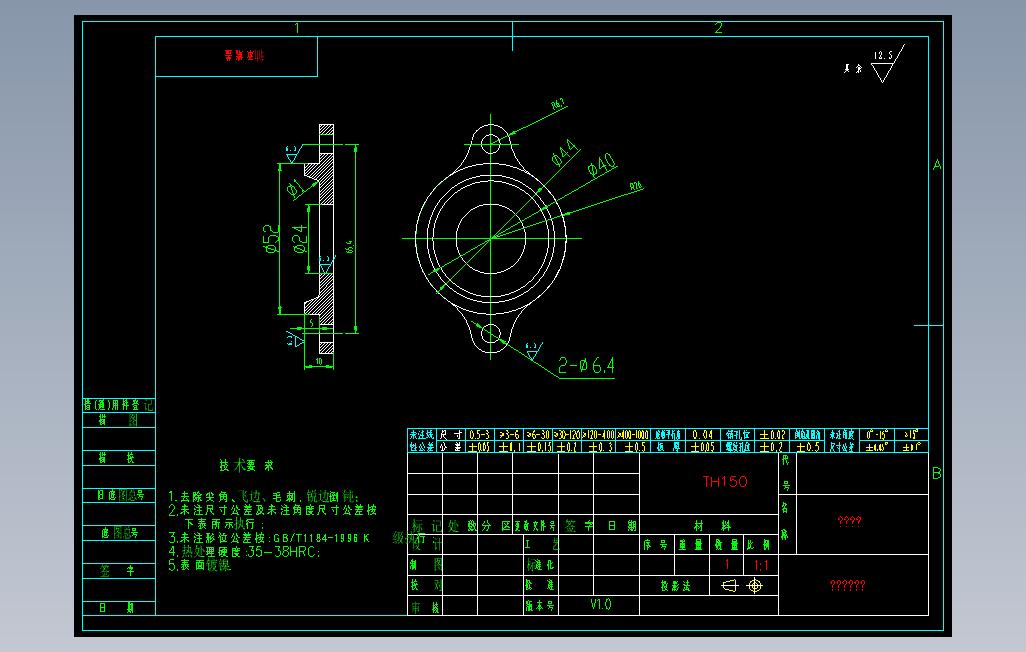Select the red TH150 title text
This screenshot has width=1026, height=652.
725,482
